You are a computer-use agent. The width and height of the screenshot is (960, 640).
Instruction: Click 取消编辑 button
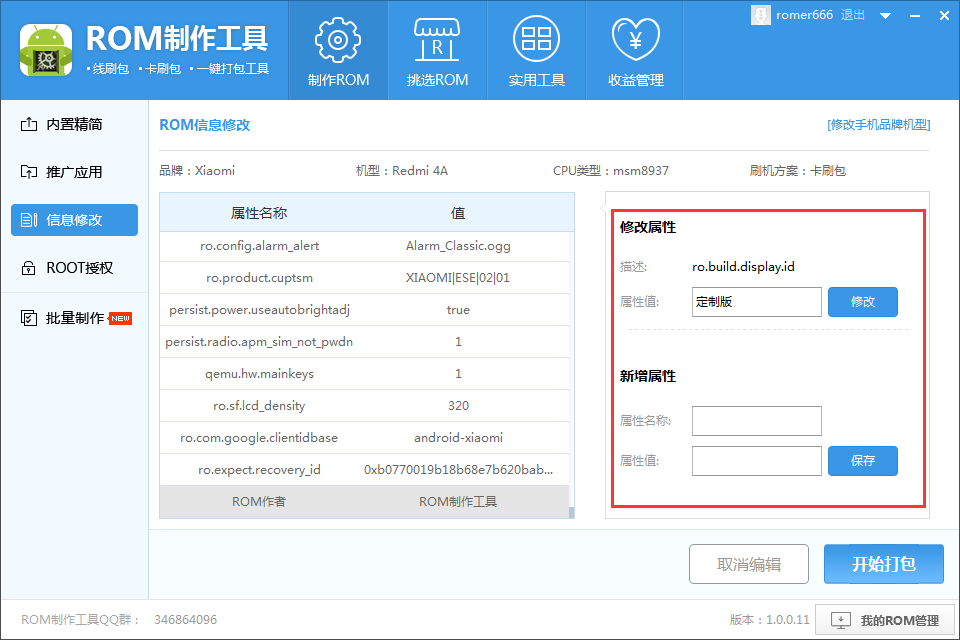749,564
